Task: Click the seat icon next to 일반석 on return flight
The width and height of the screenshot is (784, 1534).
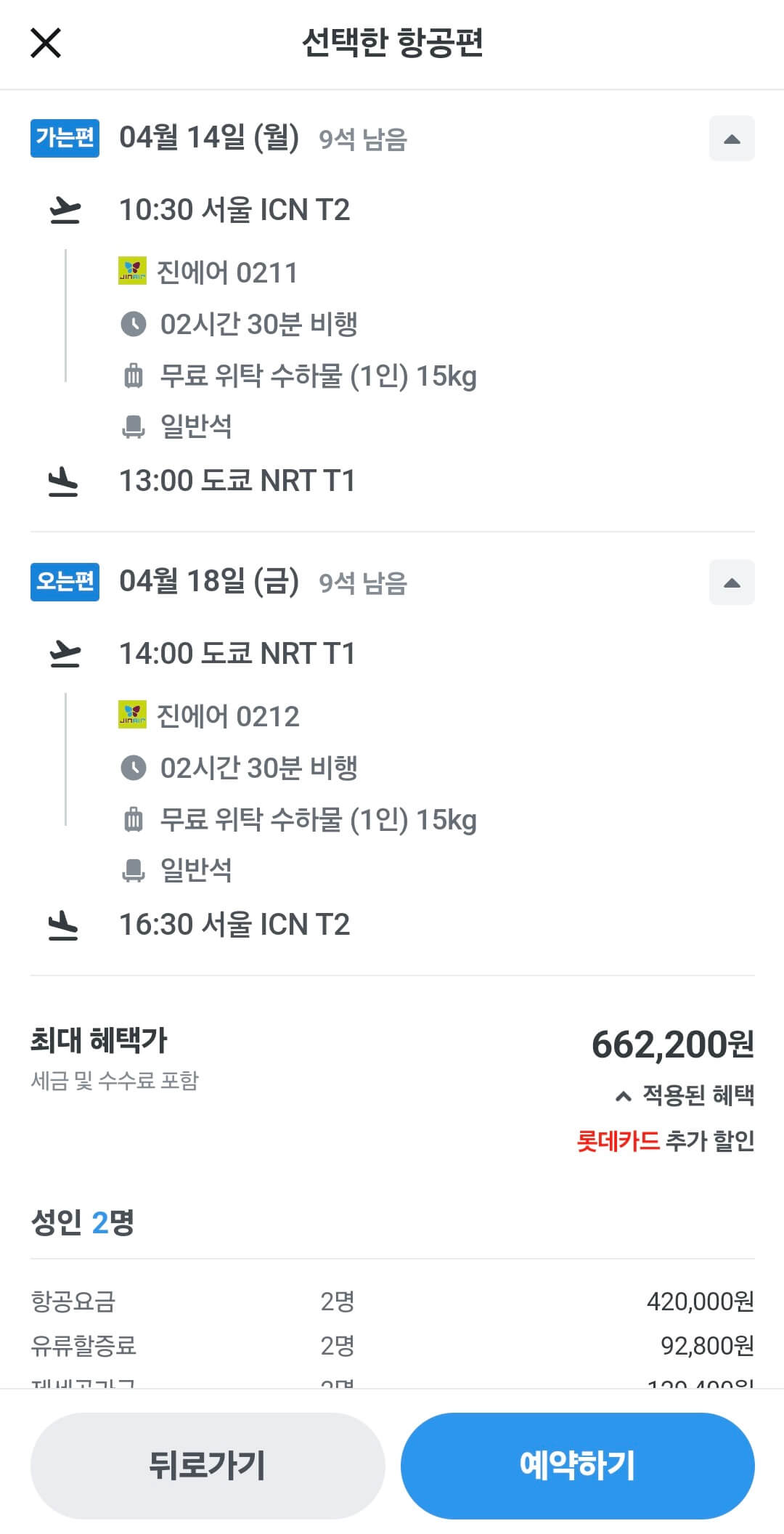Action: point(134,869)
